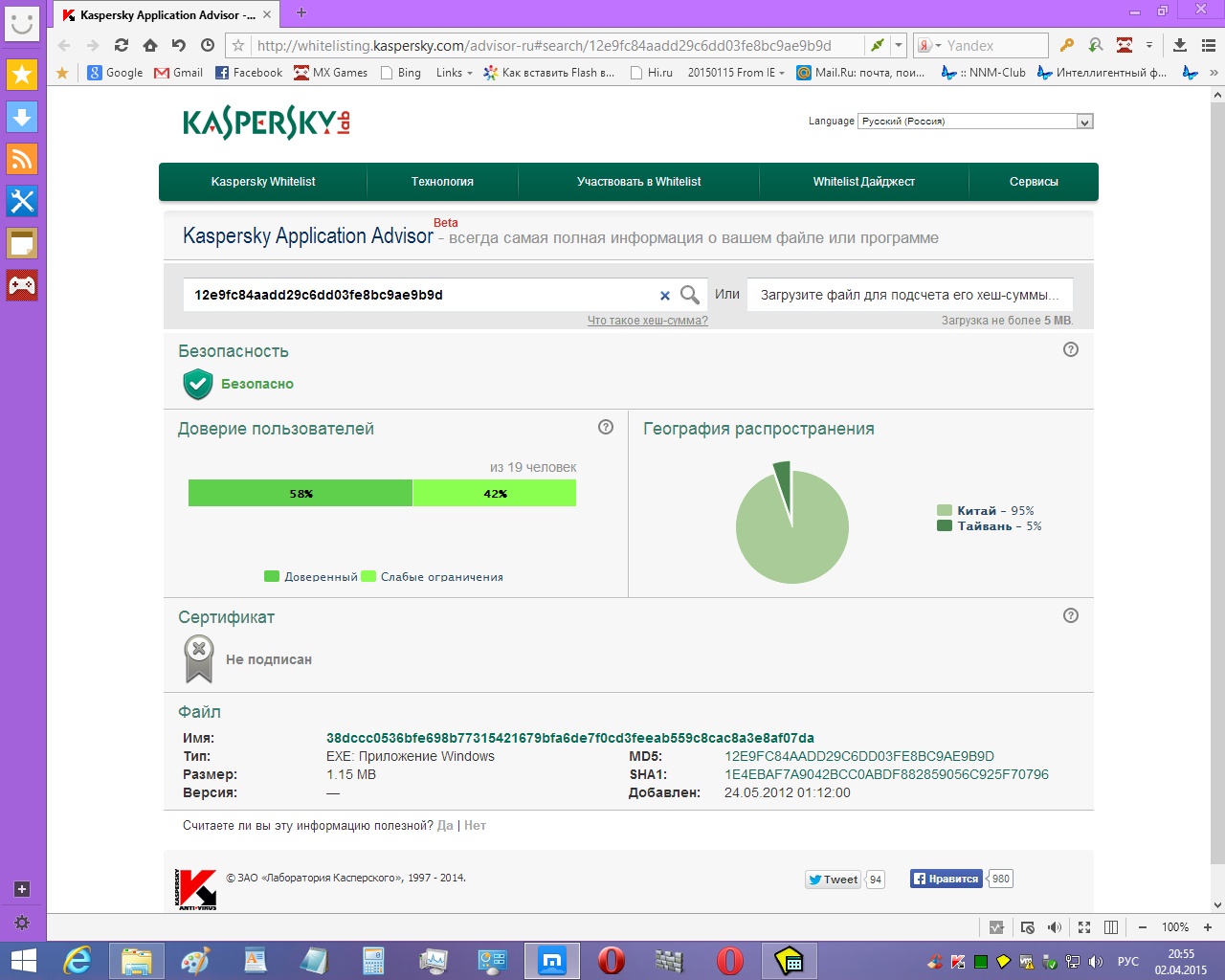Click the 'Что такое хеш-сумма?' link
Screen dimensions: 1225x980
tap(648, 321)
